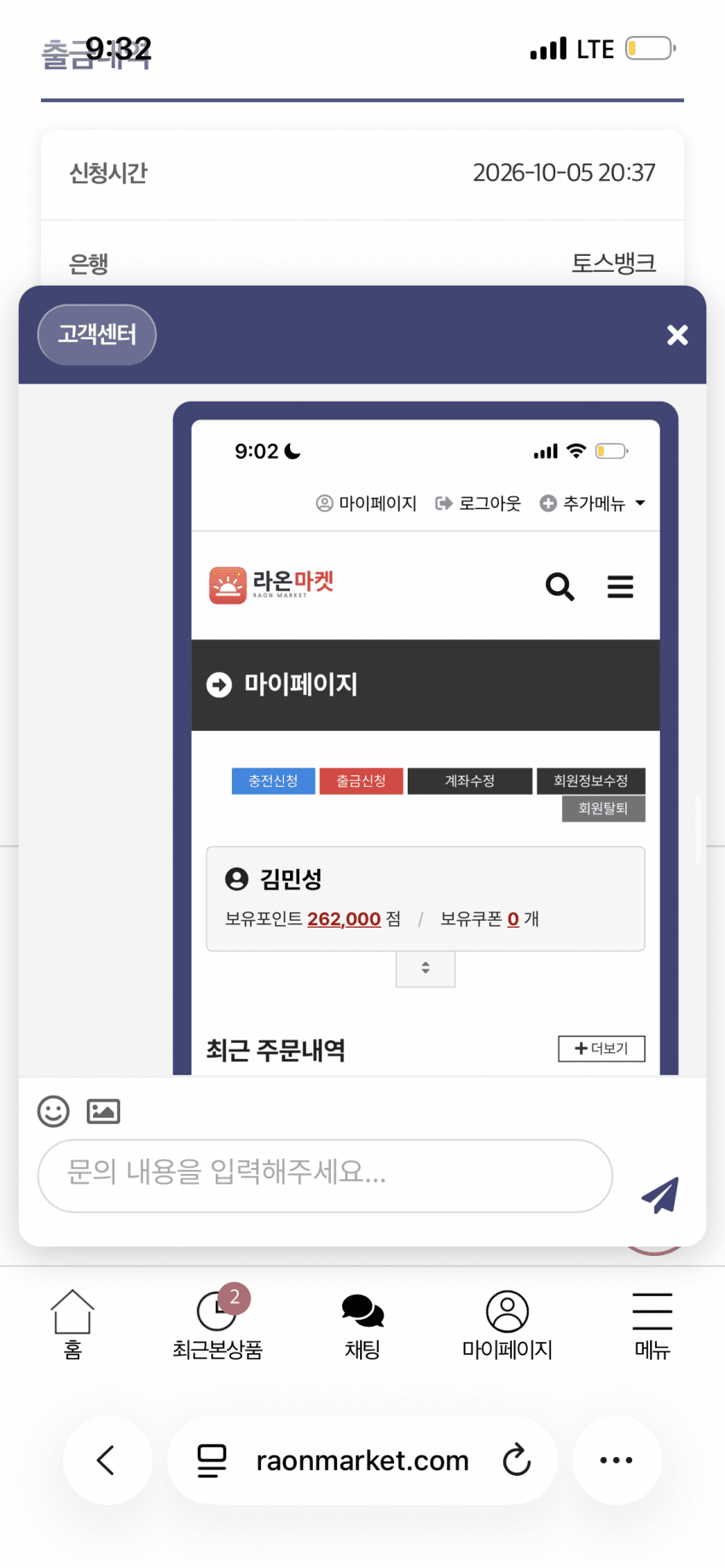Viewport: 725px width, 1568px height.
Task: Tap the 출금신청 red button
Action: pyautogui.click(x=362, y=781)
